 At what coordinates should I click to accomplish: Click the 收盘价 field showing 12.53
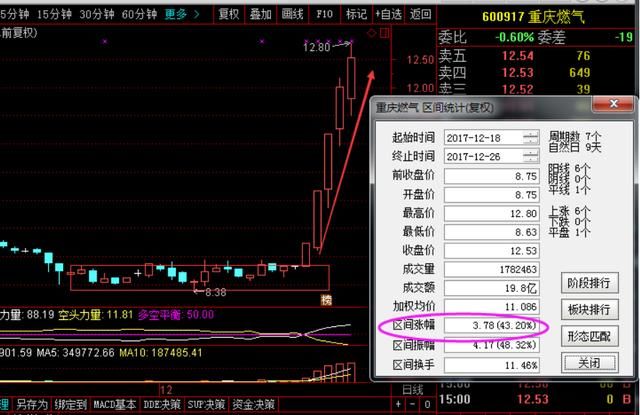click(491, 251)
